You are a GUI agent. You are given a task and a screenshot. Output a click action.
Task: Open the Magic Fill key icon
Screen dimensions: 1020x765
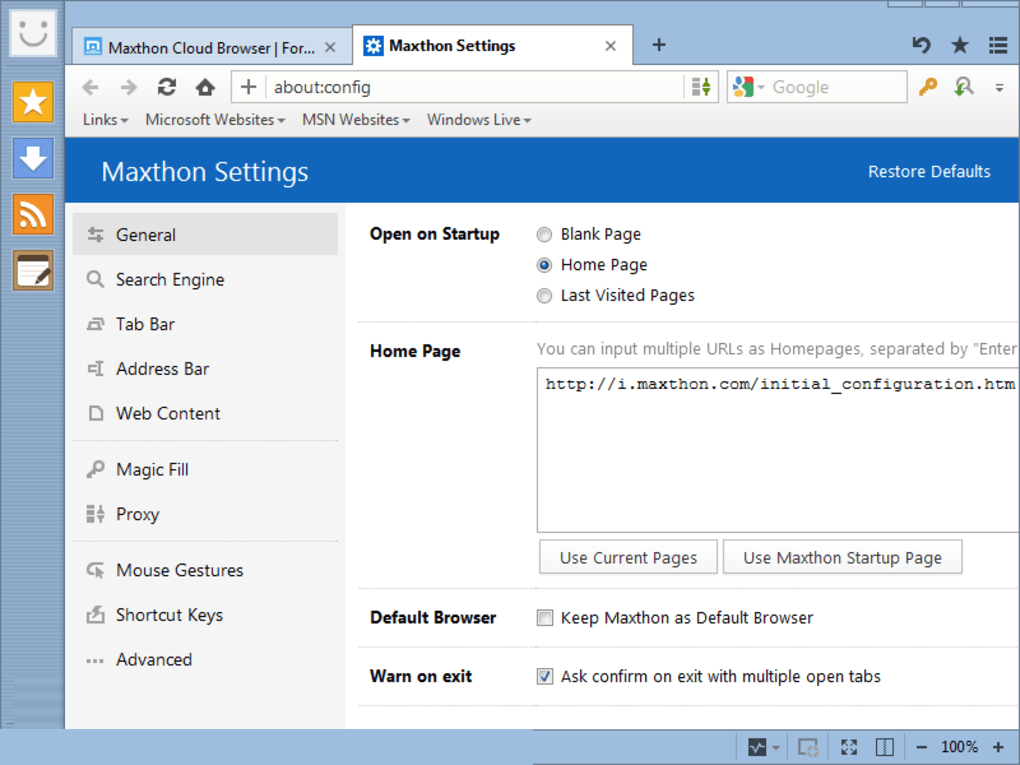click(x=928, y=87)
